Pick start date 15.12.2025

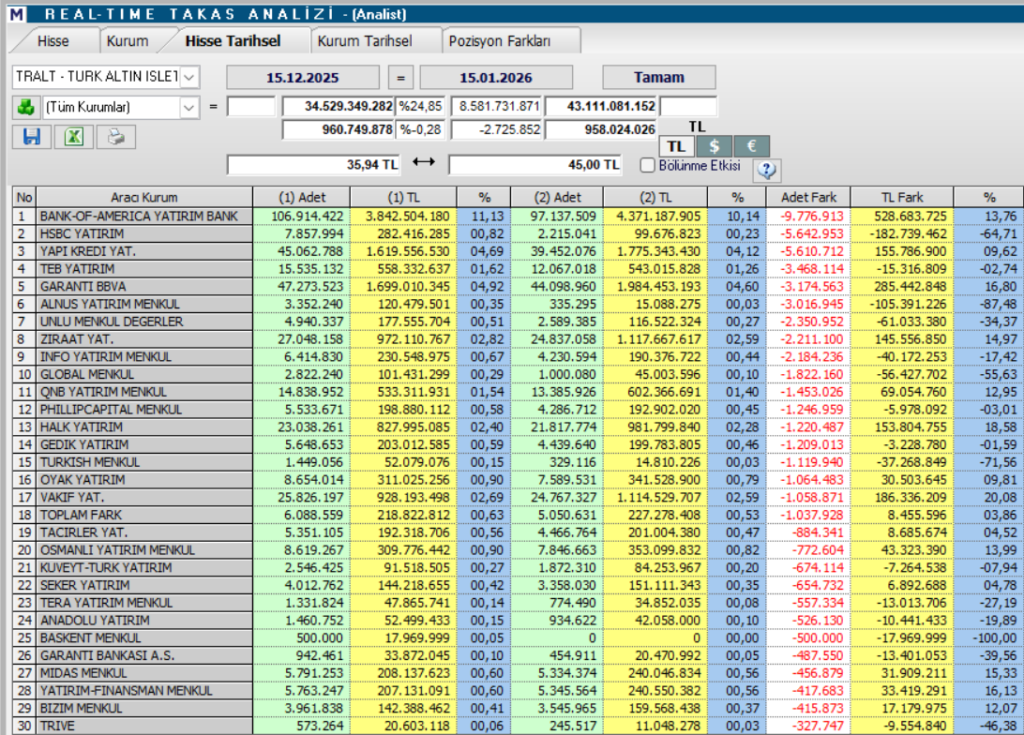pyautogui.click(x=303, y=77)
